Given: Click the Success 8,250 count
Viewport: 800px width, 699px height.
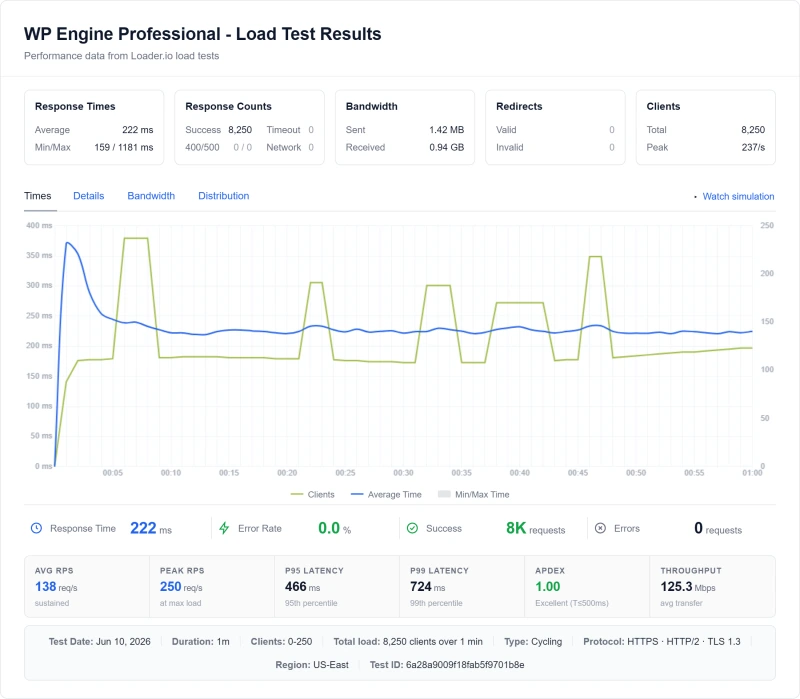Looking at the screenshot, I should click(240, 130).
